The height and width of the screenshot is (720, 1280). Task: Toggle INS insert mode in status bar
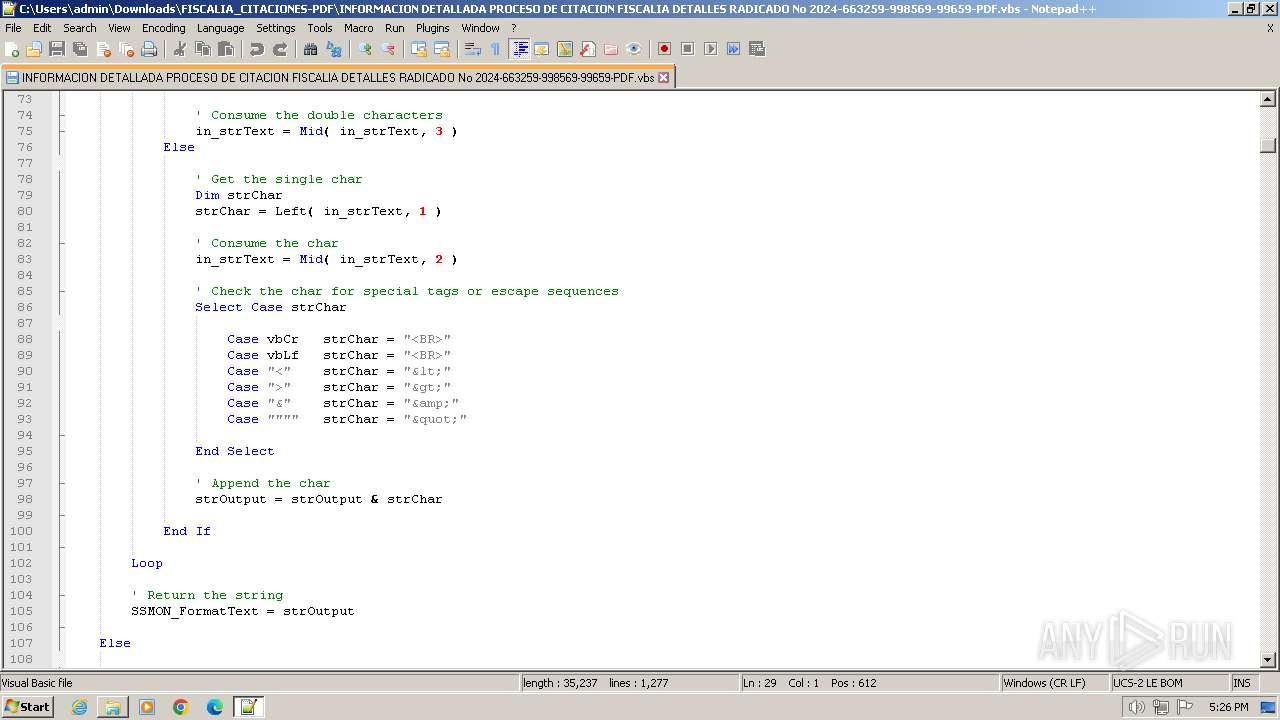(x=1242, y=683)
